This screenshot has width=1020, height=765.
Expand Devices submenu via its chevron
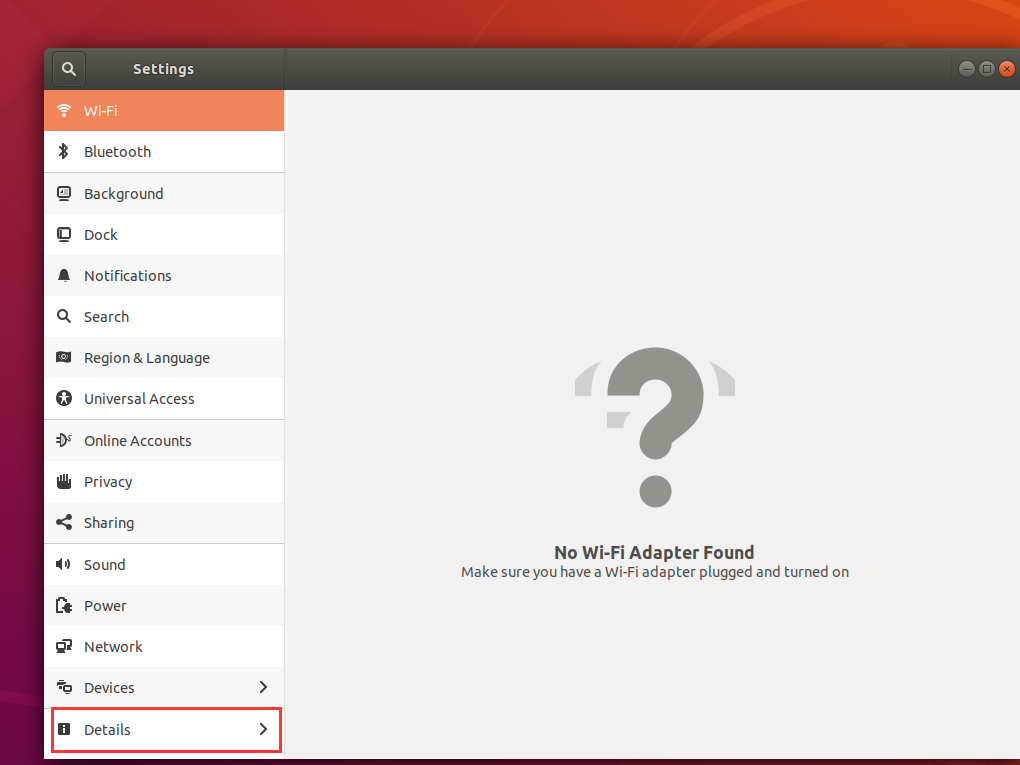[x=263, y=687]
